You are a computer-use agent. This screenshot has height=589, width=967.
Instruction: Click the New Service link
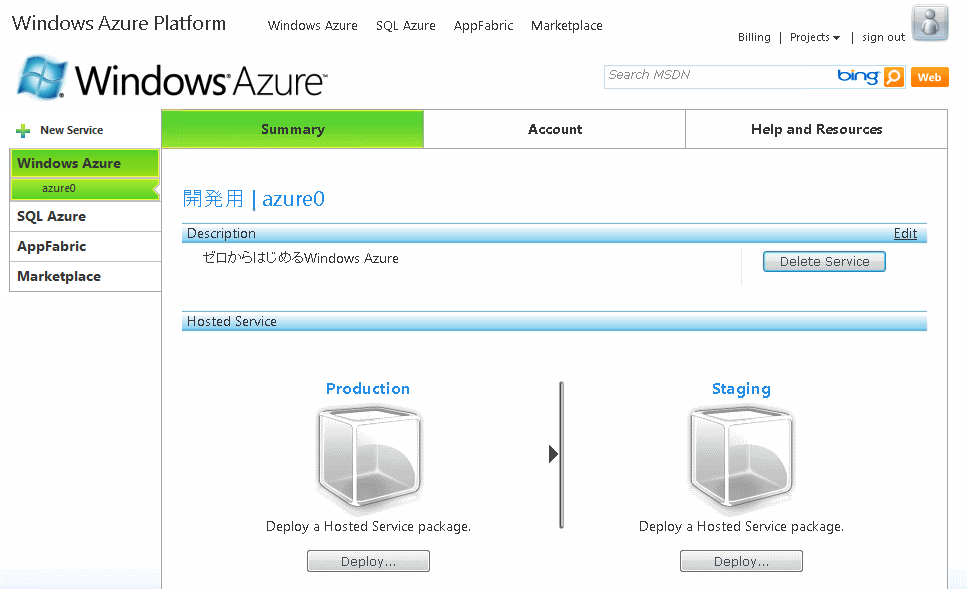72,130
